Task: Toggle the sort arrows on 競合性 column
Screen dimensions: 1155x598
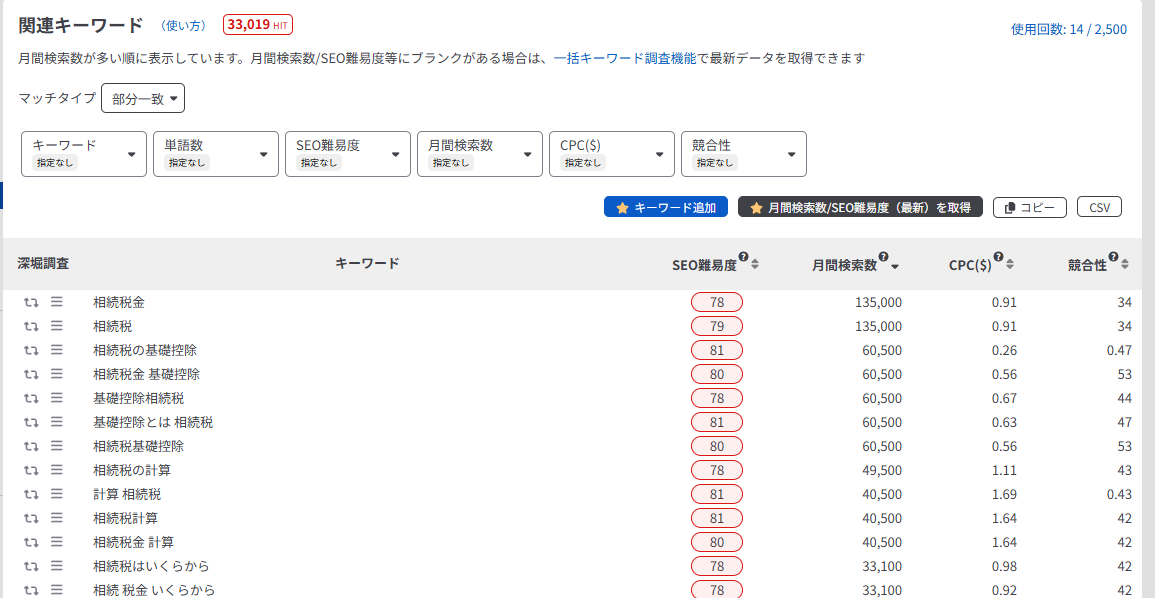Action: coord(1124,263)
